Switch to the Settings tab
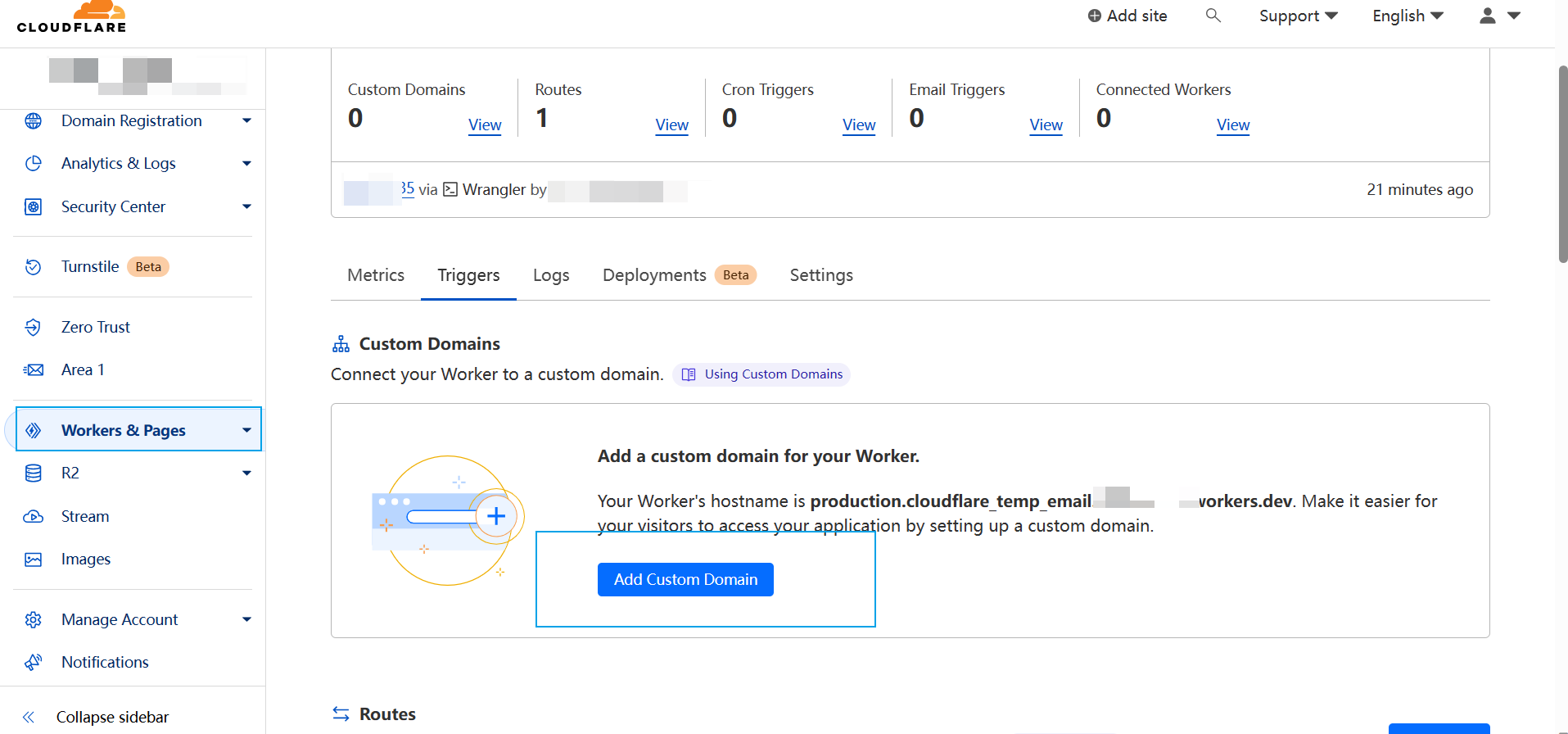Viewport: 1568px width, 734px height. click(821, 275)
